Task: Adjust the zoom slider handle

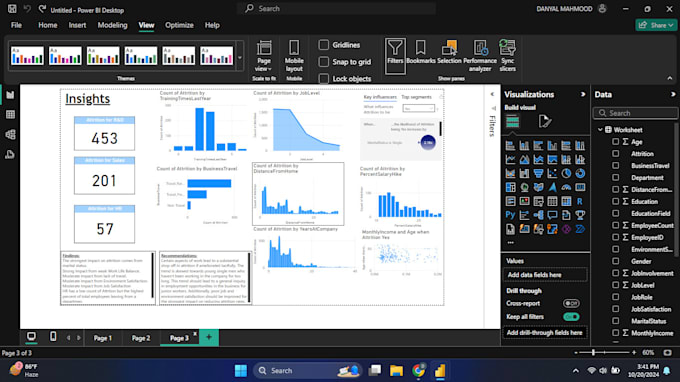Action: point(593,353)
